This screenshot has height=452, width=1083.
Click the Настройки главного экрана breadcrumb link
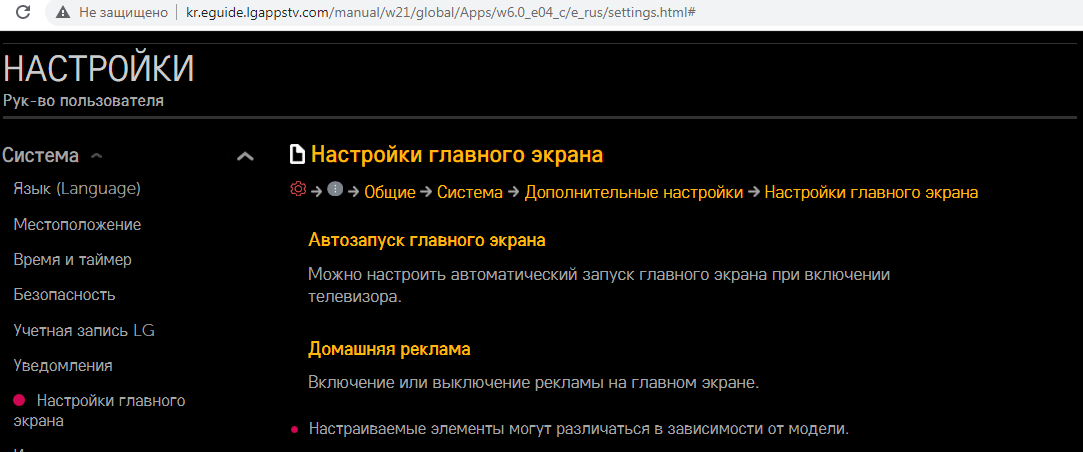click(x=872, y=193)
